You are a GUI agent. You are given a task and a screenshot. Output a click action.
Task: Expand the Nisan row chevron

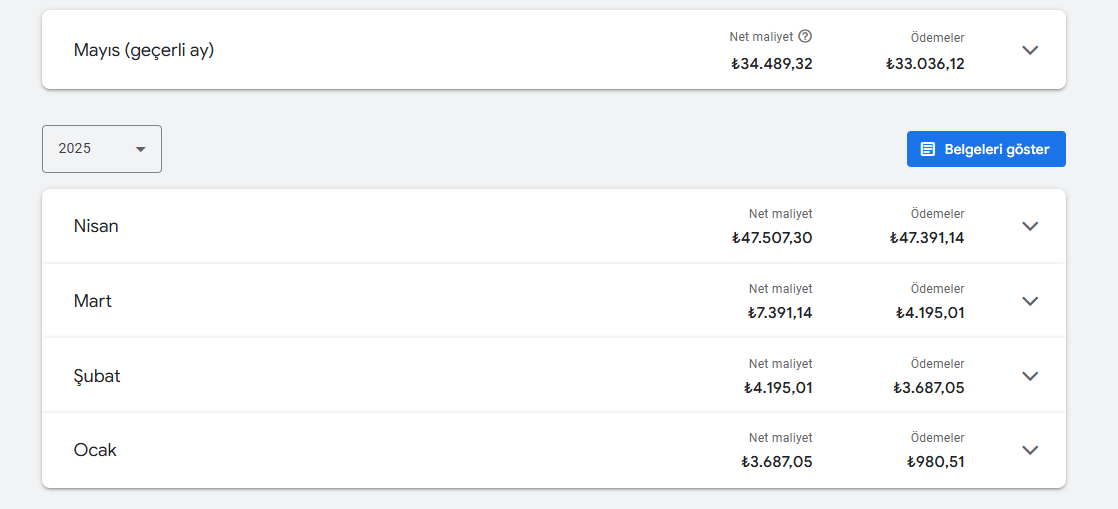pos(1030,226)
